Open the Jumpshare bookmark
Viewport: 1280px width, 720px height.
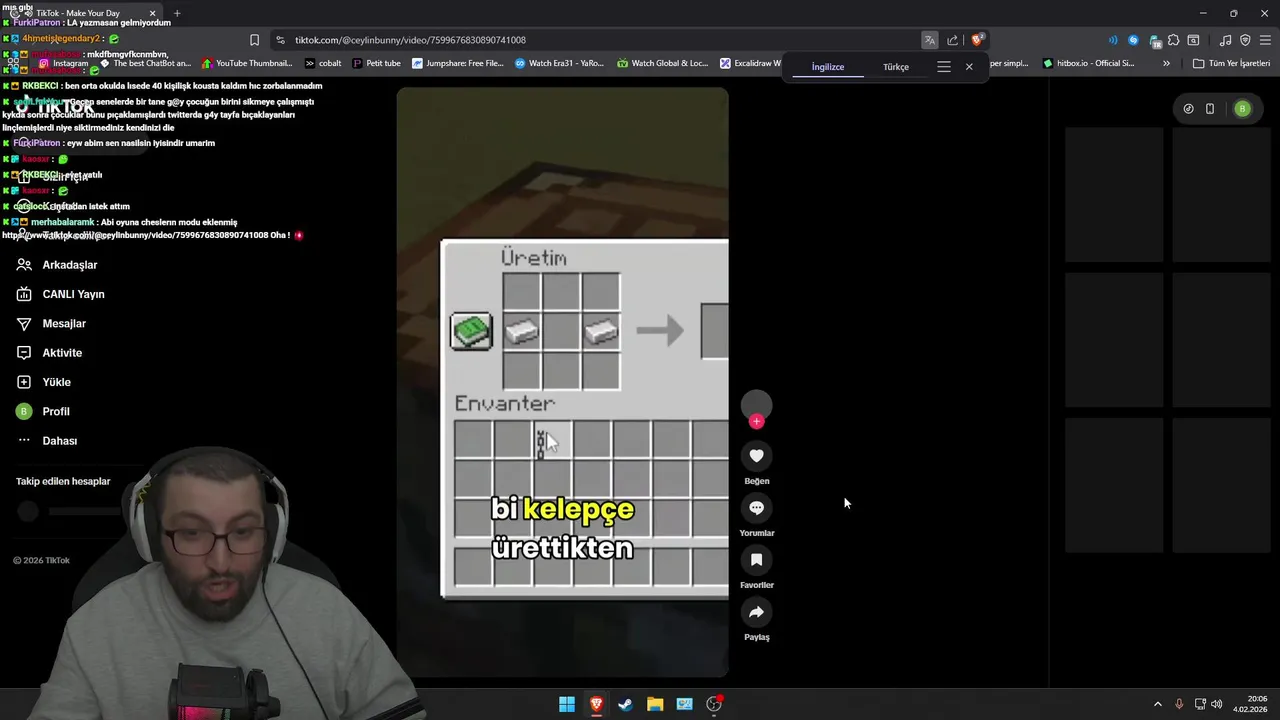[457, 63]
